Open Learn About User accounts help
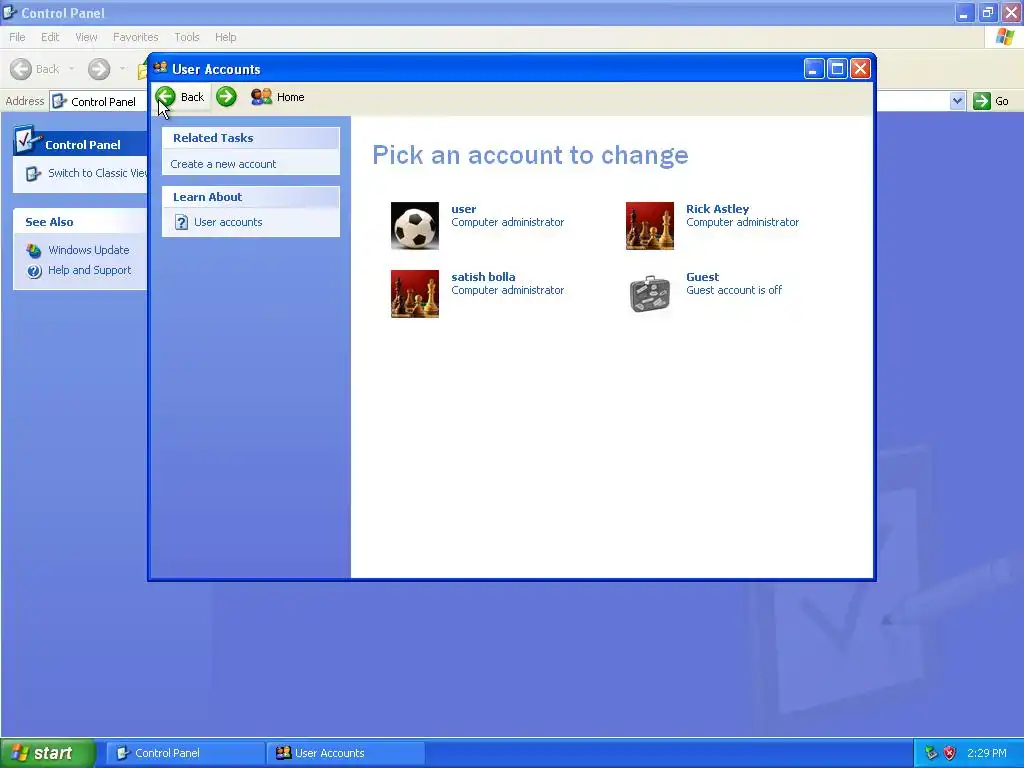 (x=228, y=222)
